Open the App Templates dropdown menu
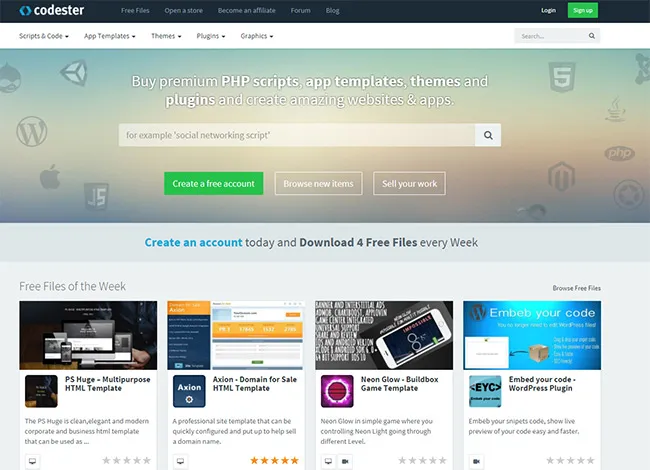650x470 pixels. pyautogui.click(x=110, y=36)
